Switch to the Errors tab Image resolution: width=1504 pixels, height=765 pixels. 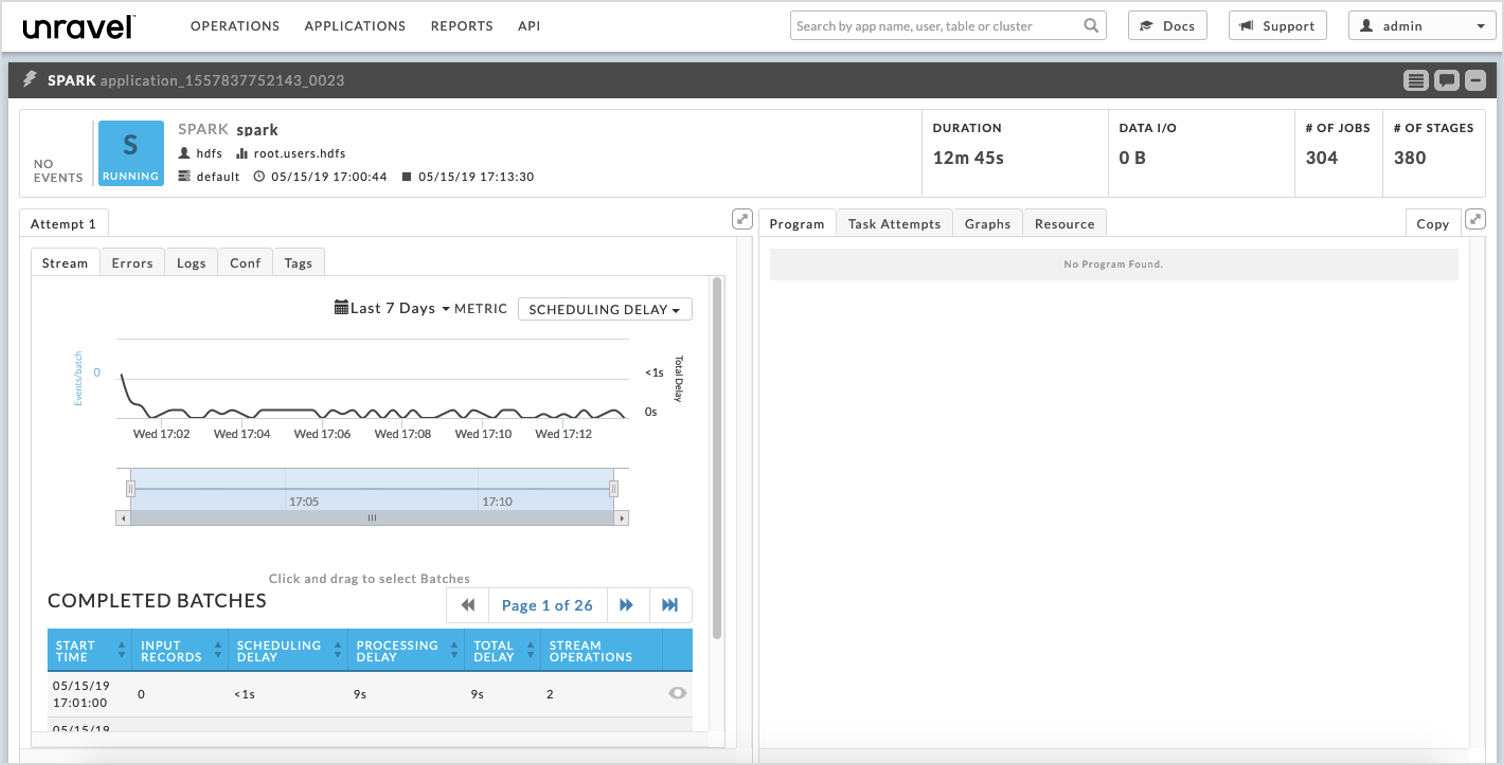tap(132, 263)
